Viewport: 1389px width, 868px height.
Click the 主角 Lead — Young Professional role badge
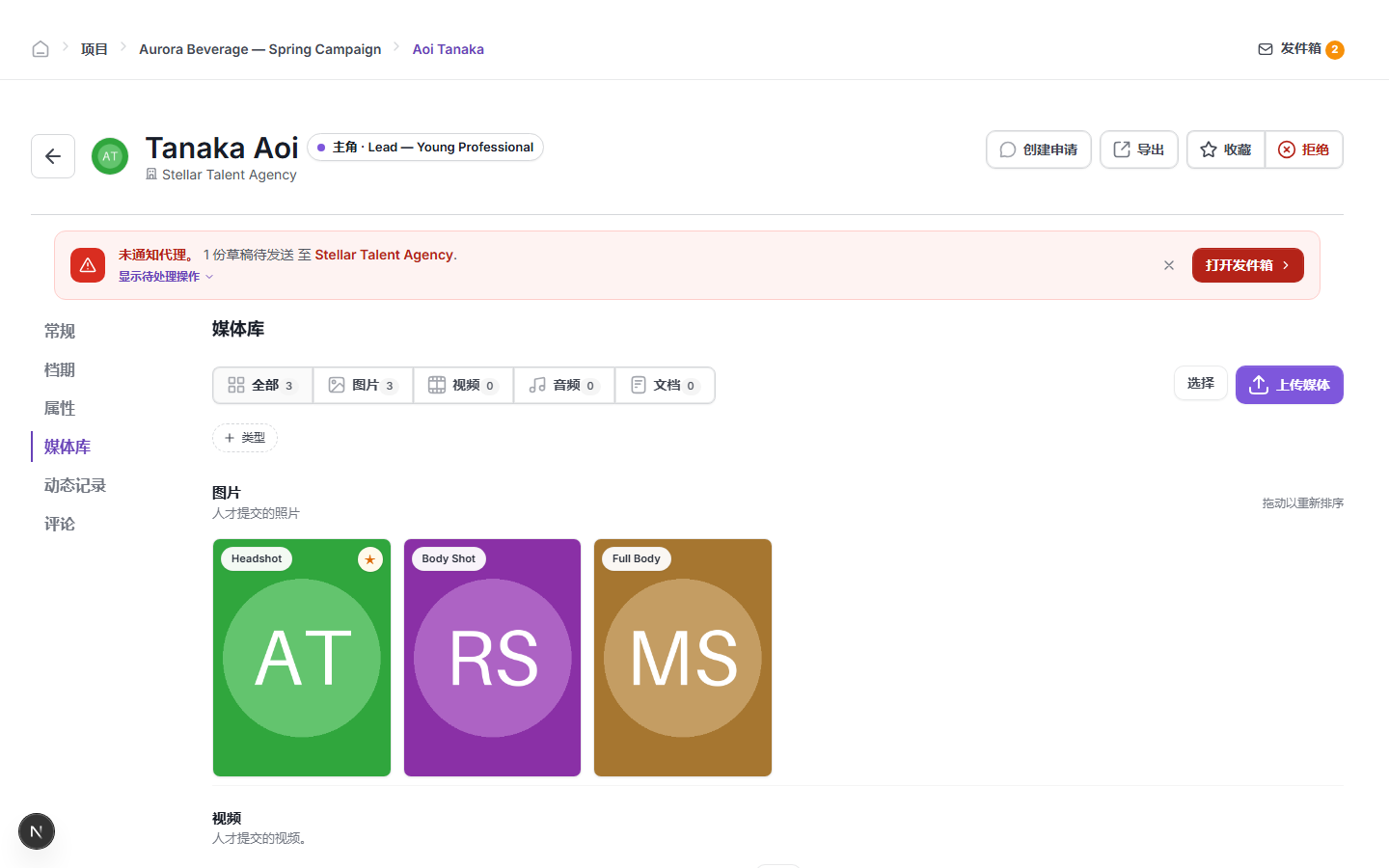click(x=425, y=148)
